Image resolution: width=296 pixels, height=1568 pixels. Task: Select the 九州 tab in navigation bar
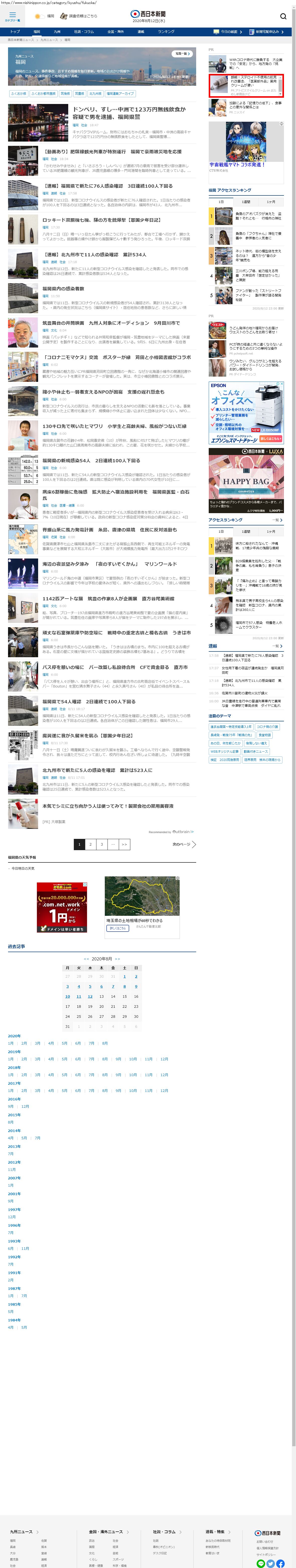(57, 32)
